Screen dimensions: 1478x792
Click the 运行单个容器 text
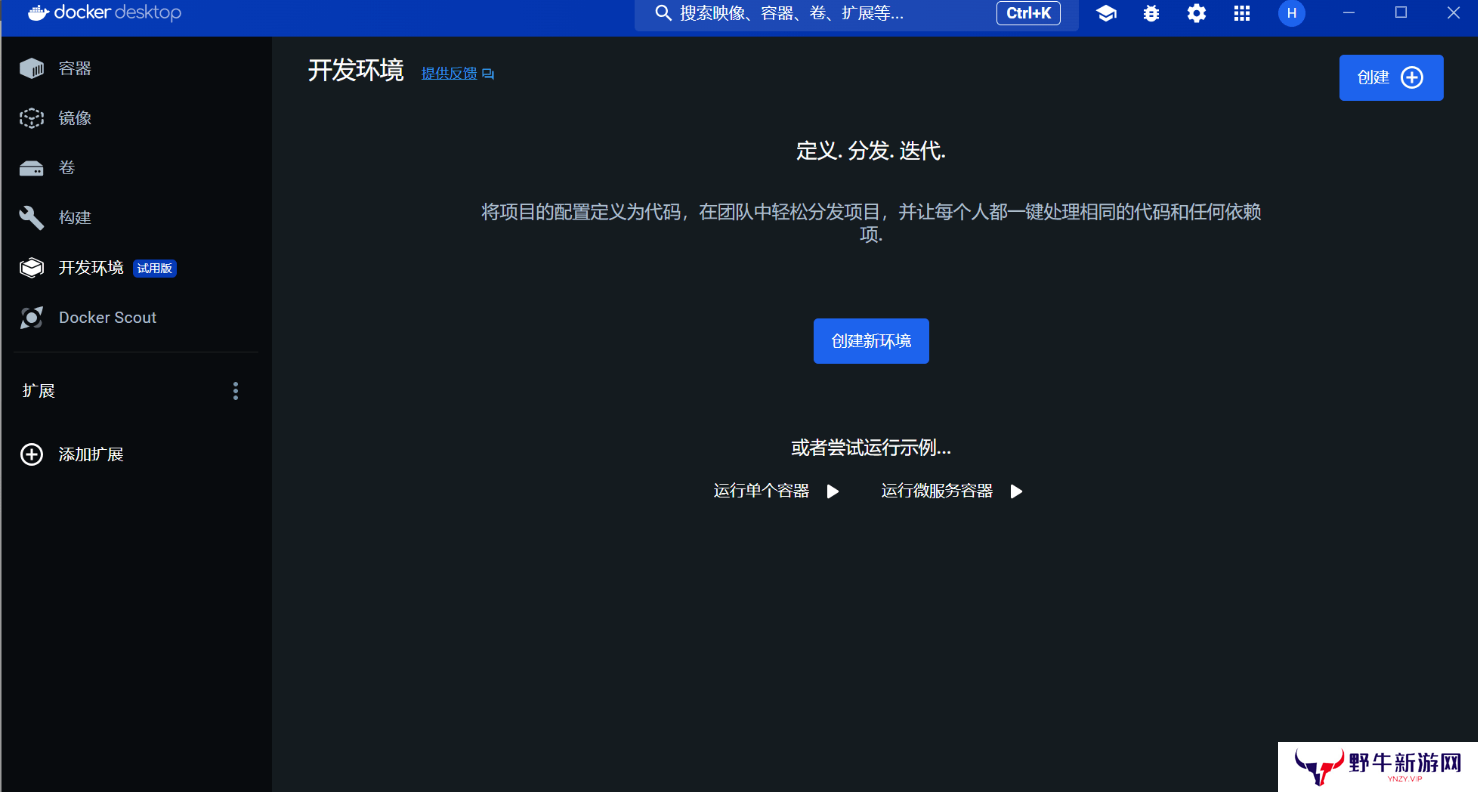tap(762, 491)
